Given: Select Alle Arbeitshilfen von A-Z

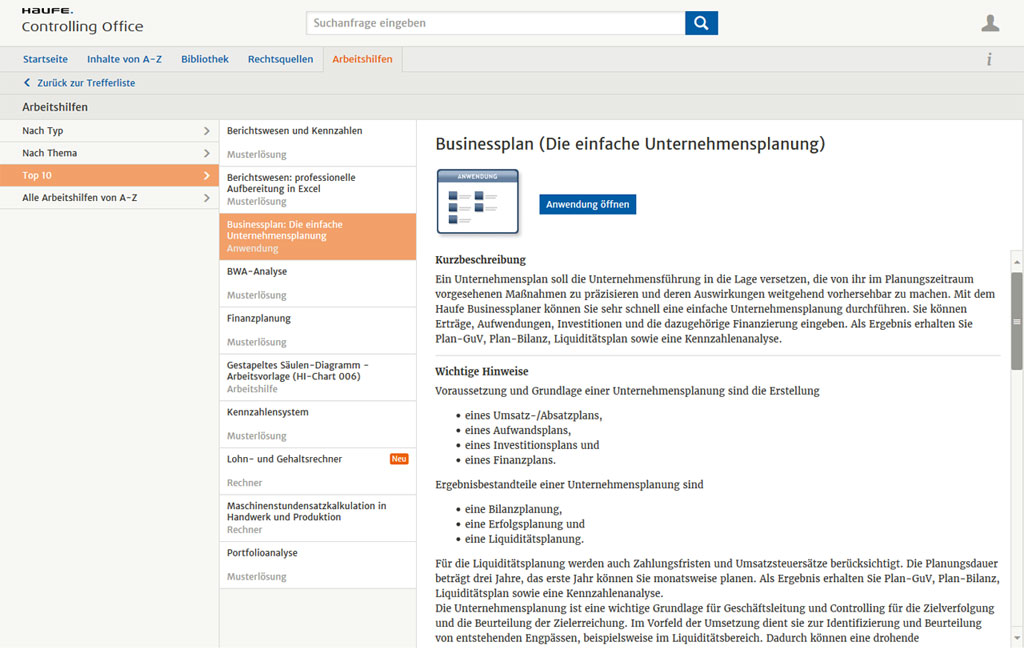Looking at the screenshot, I should pyautogui.click(x=109, y=197).
